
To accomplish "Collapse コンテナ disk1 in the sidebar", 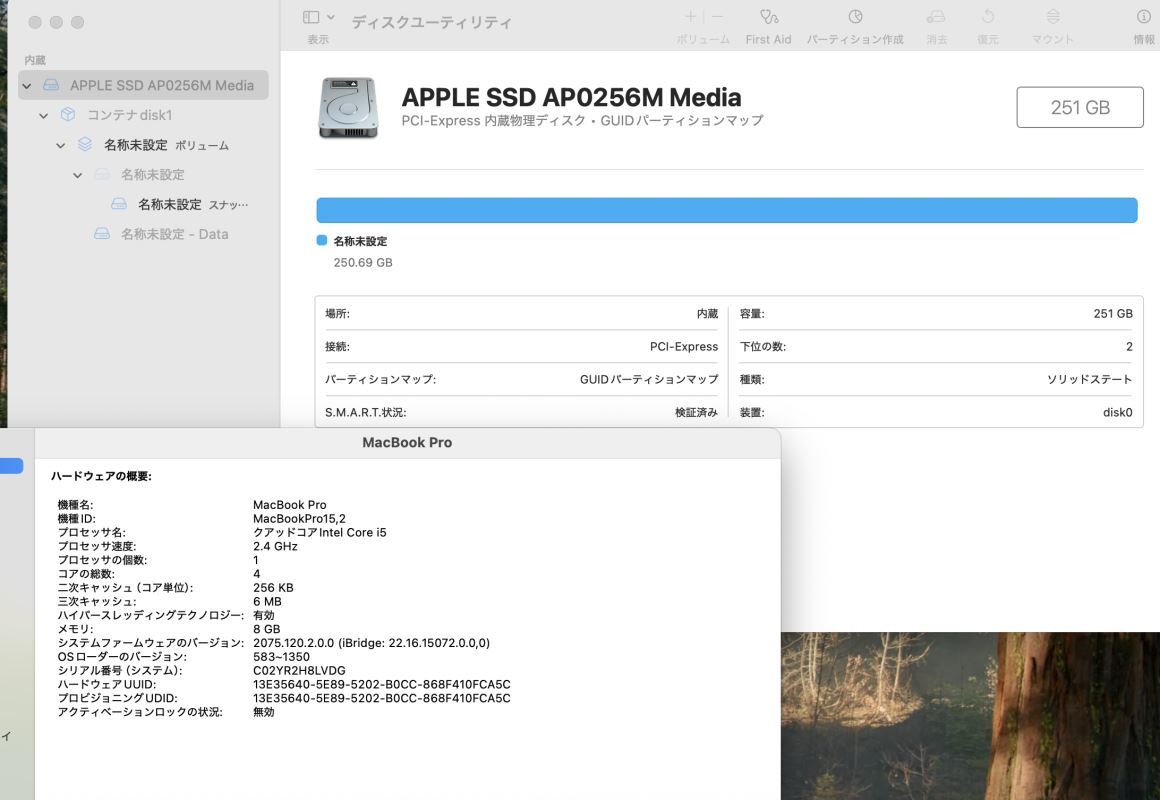I will point(43,115).
